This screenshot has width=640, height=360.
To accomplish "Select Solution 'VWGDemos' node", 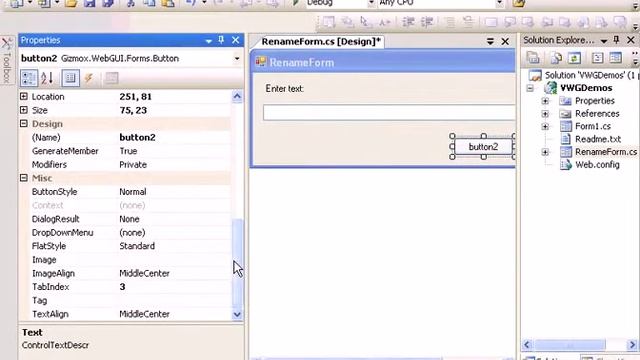I will 584,75.
